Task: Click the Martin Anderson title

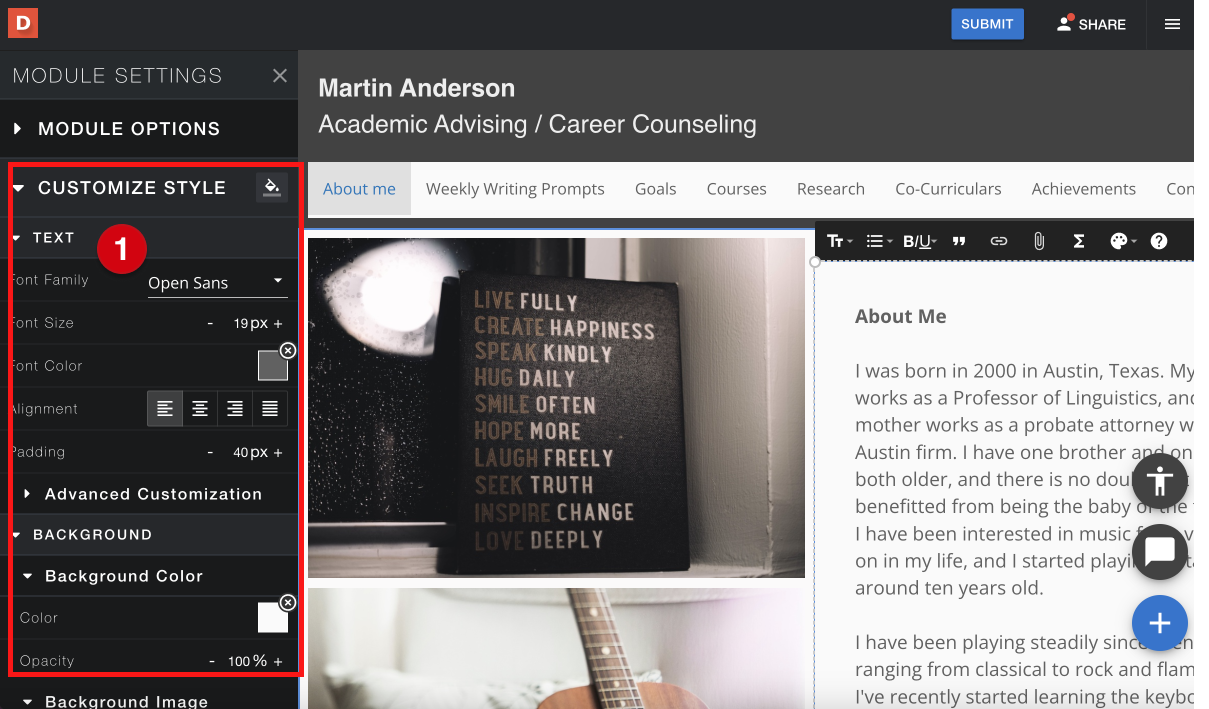Action: click(417, 88)
